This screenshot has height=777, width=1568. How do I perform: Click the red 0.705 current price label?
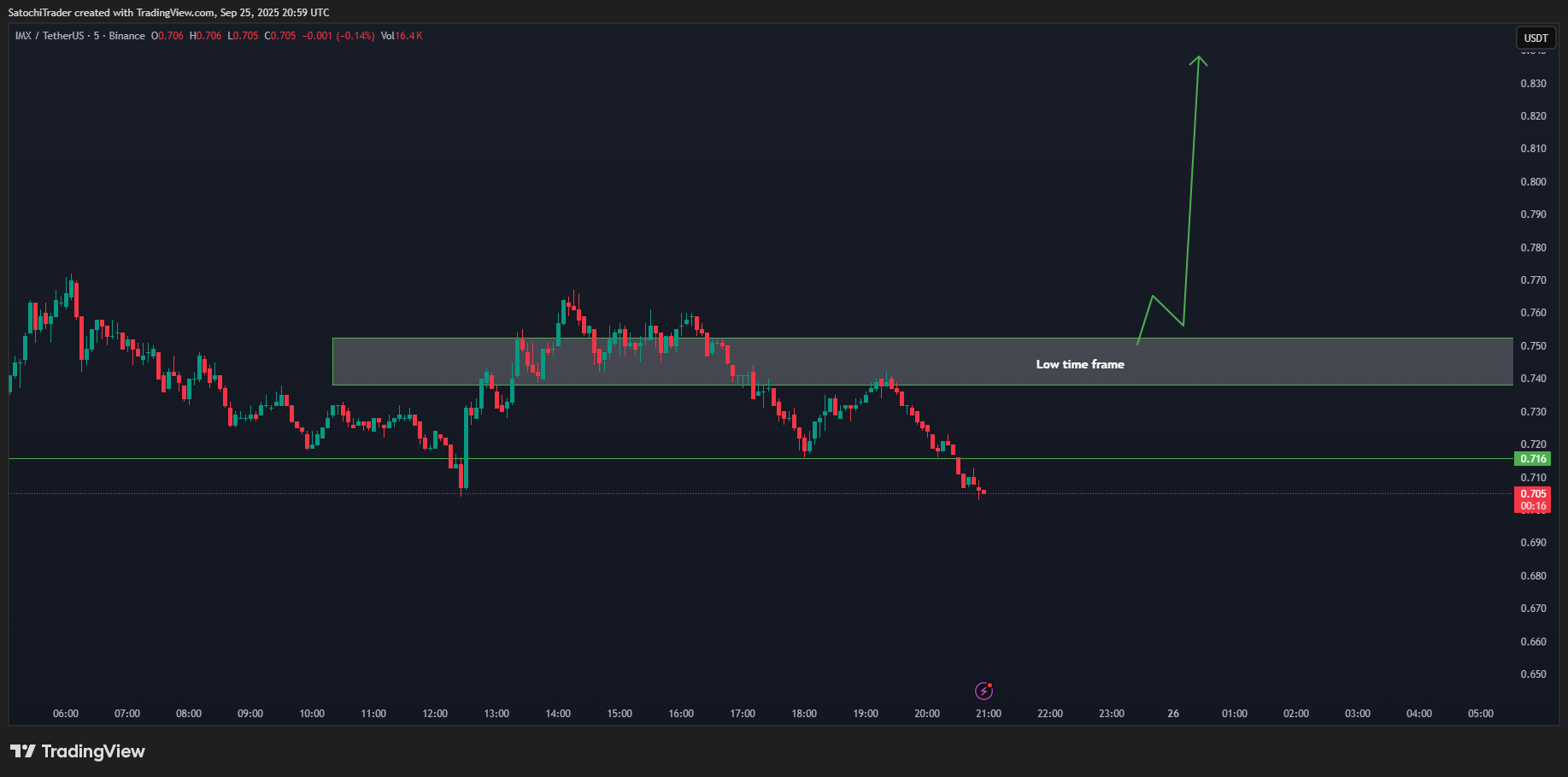pyautogui.click(x=1533, y=494)
